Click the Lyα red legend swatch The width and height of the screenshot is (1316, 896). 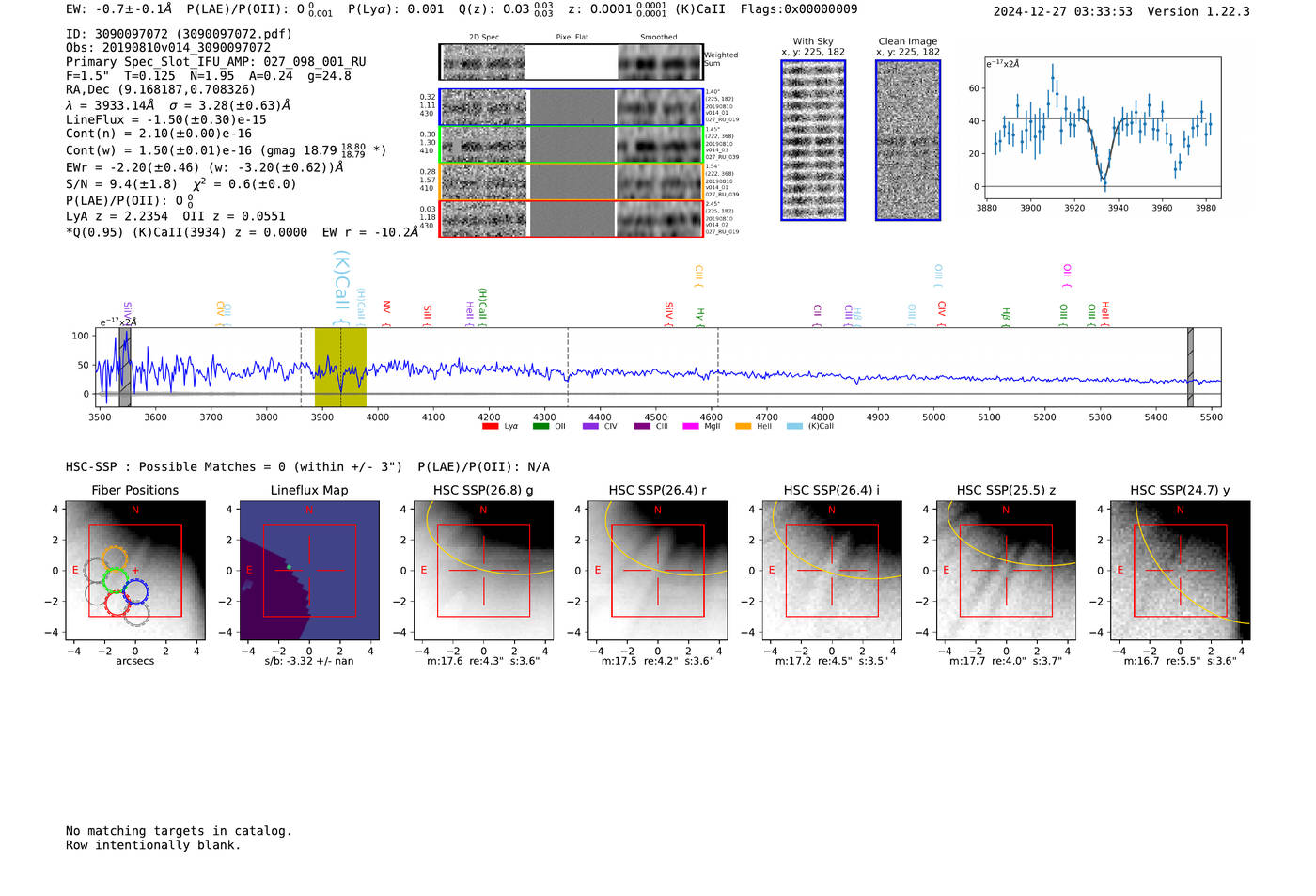[x=490, y=426]
